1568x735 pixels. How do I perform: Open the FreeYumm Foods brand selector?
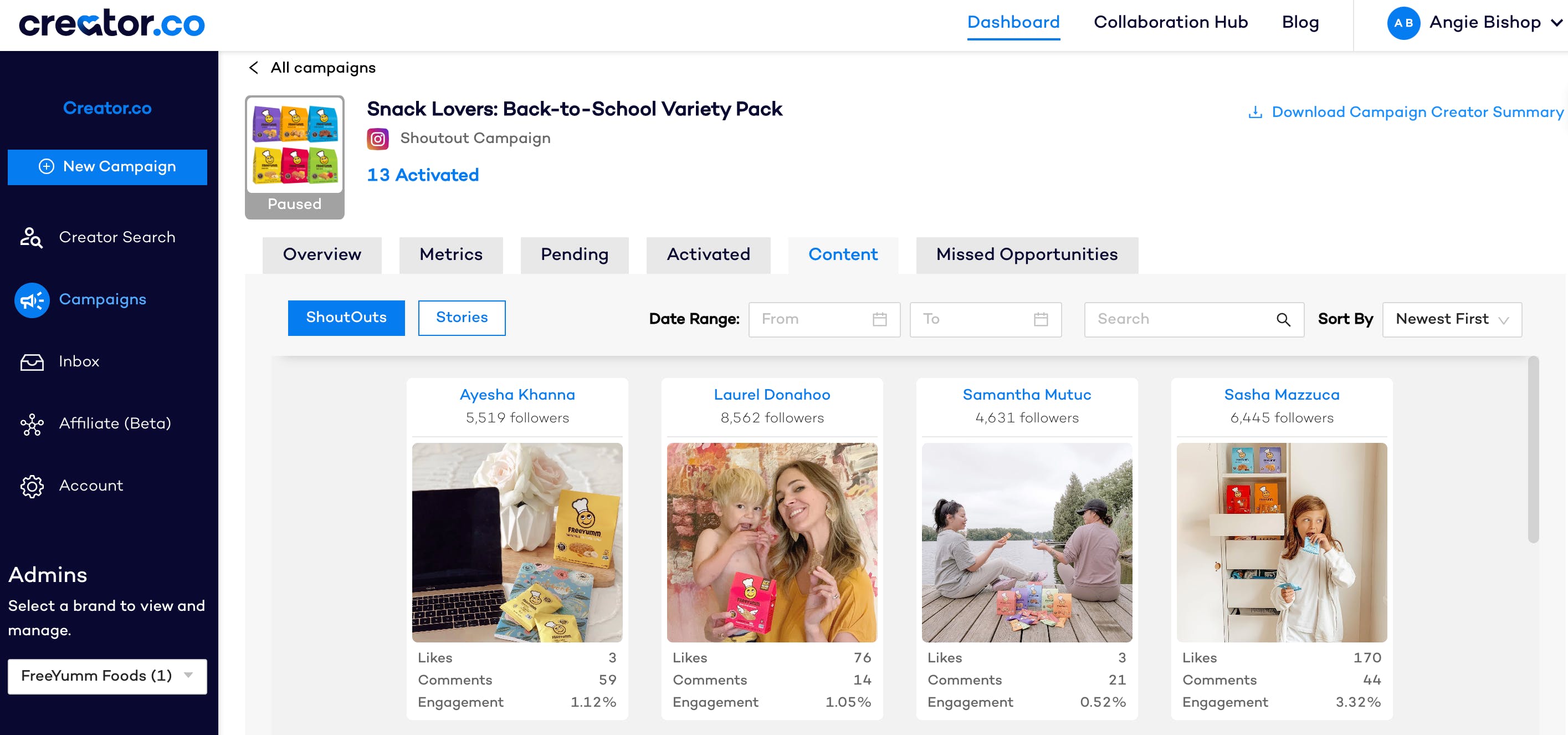[107, 676]
